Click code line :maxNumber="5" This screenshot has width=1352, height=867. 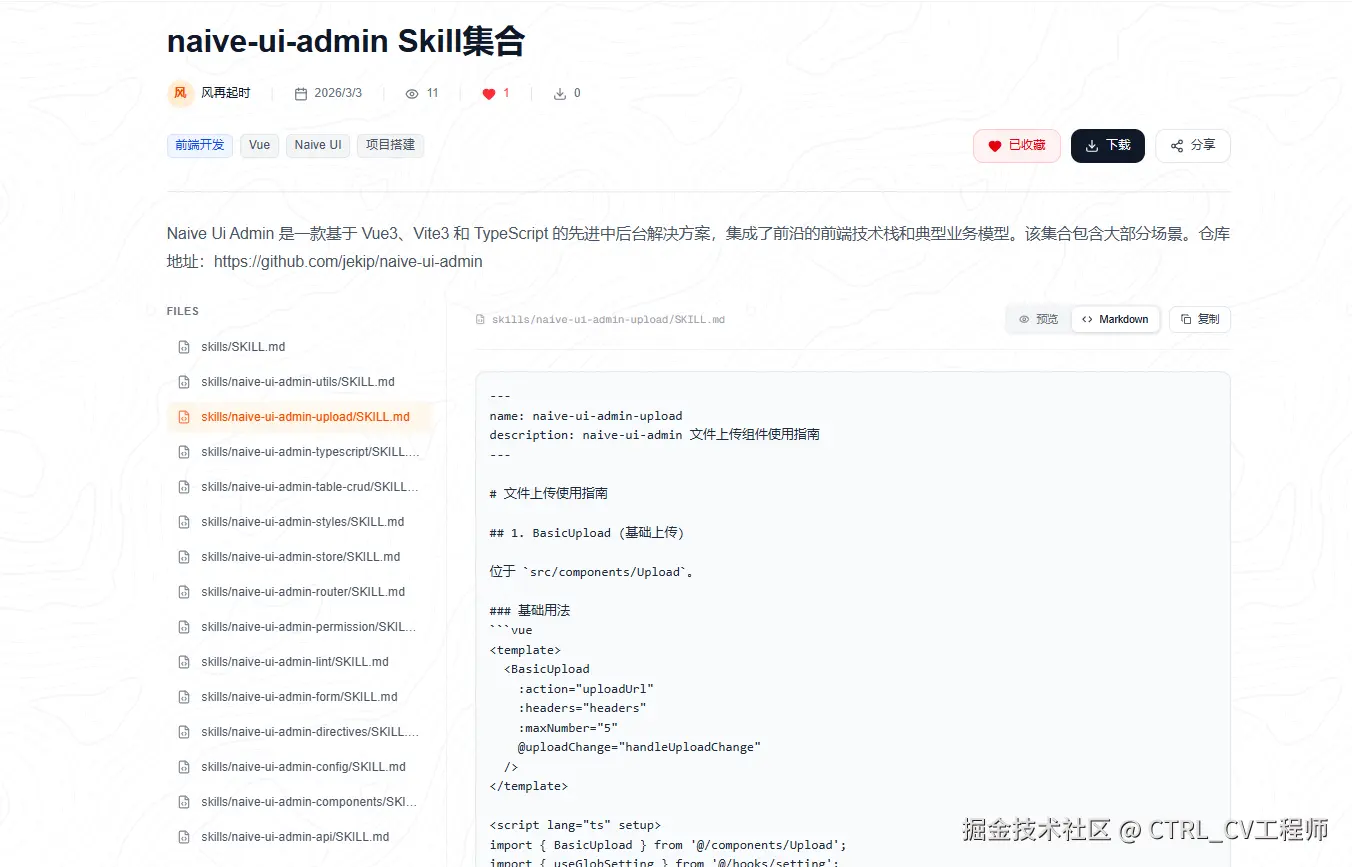pos(568,728)
